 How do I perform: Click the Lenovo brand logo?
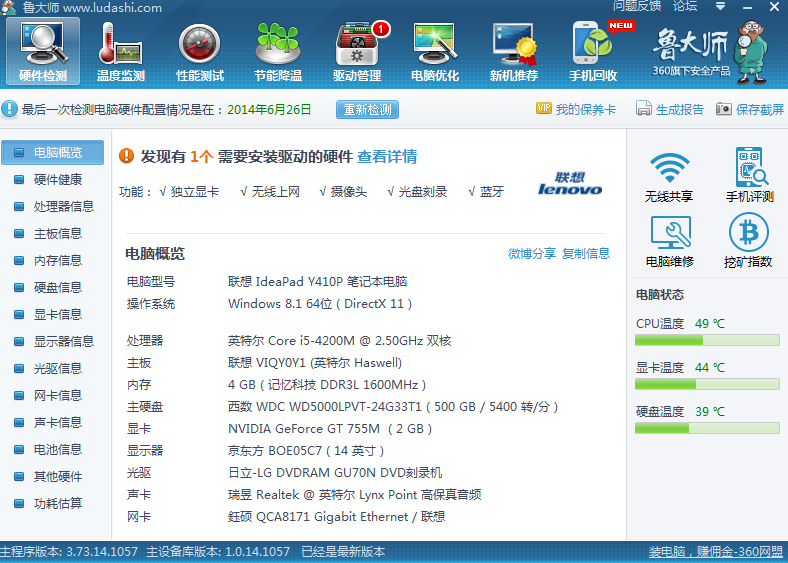[570, 183]
